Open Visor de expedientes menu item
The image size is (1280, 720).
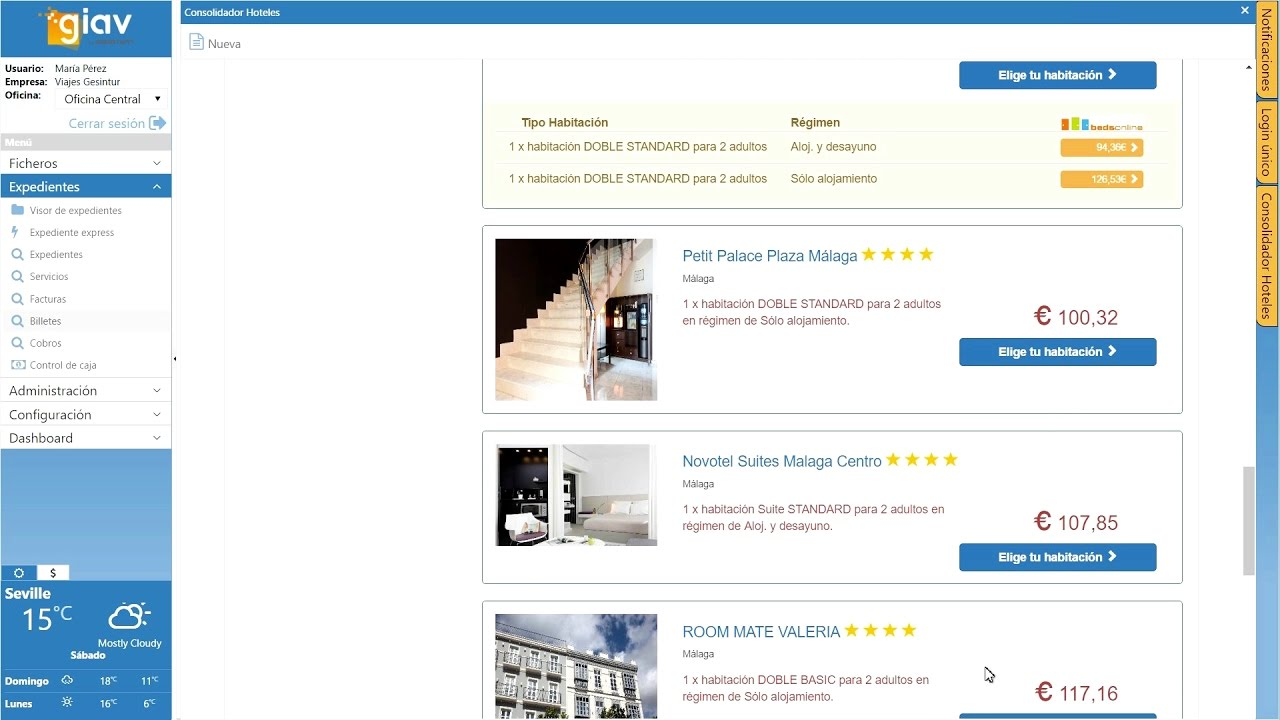[76, 211]
